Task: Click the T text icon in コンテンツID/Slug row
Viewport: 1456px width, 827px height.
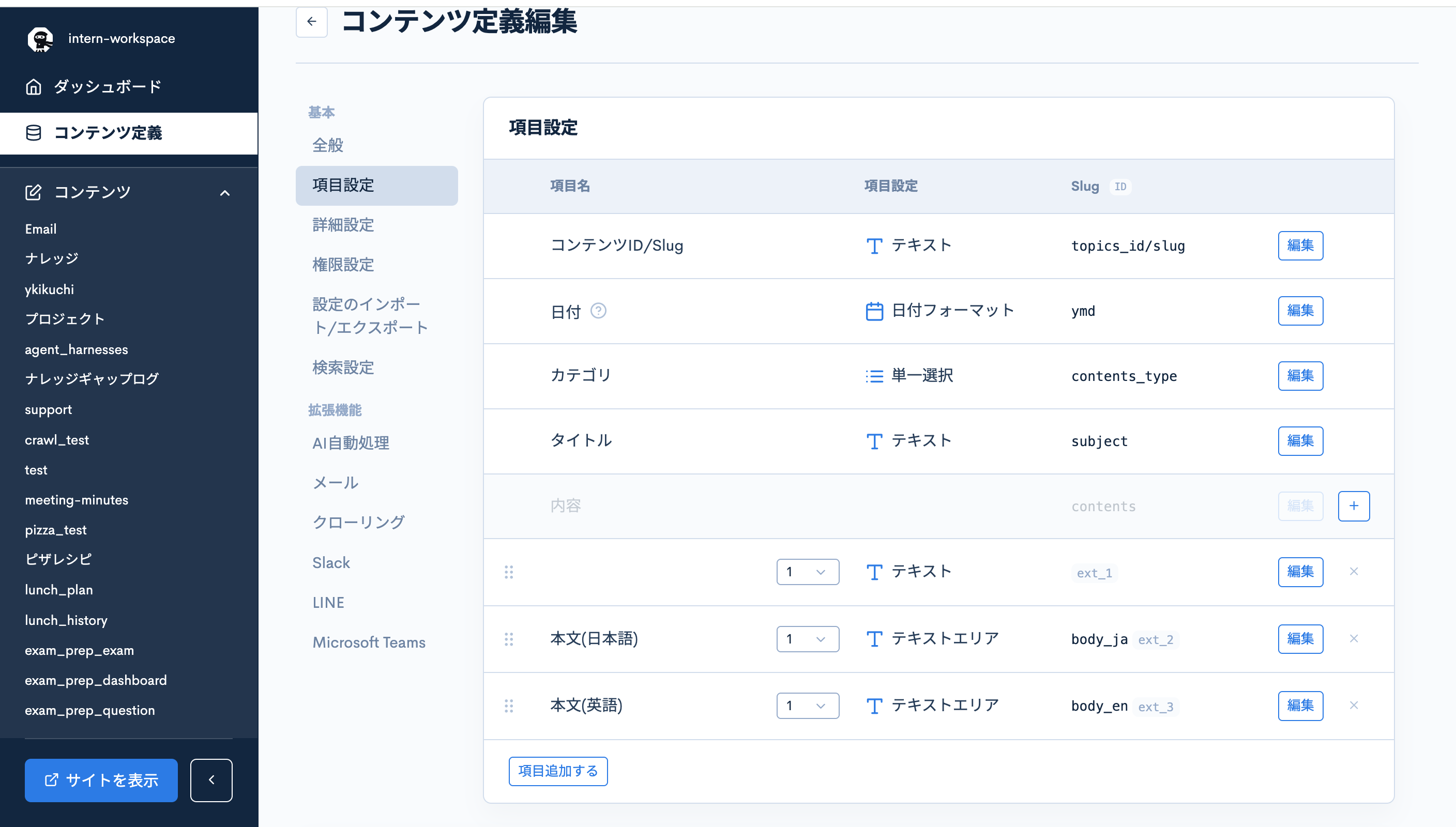Action: coord(874,246)
